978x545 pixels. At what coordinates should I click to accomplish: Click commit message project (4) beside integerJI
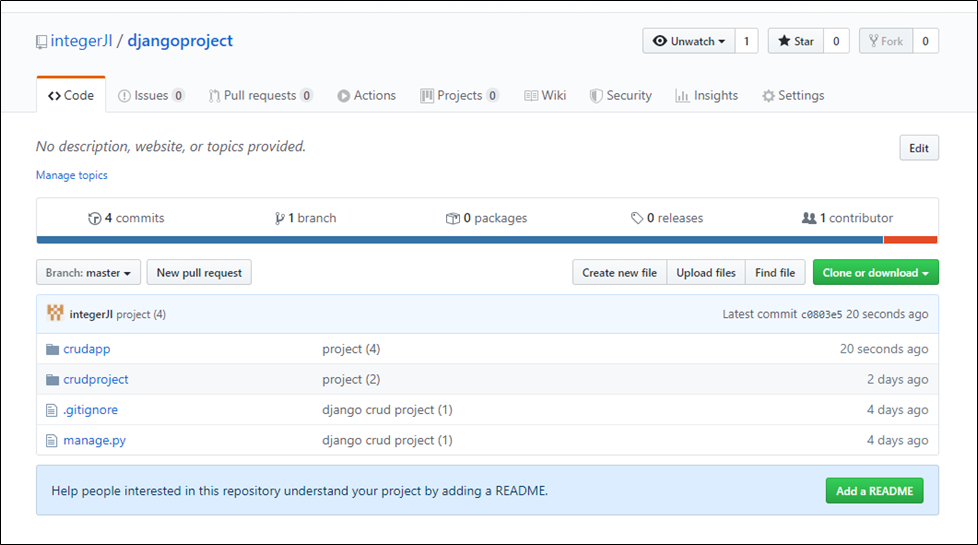pyautogui.click(x=141, y=314)
